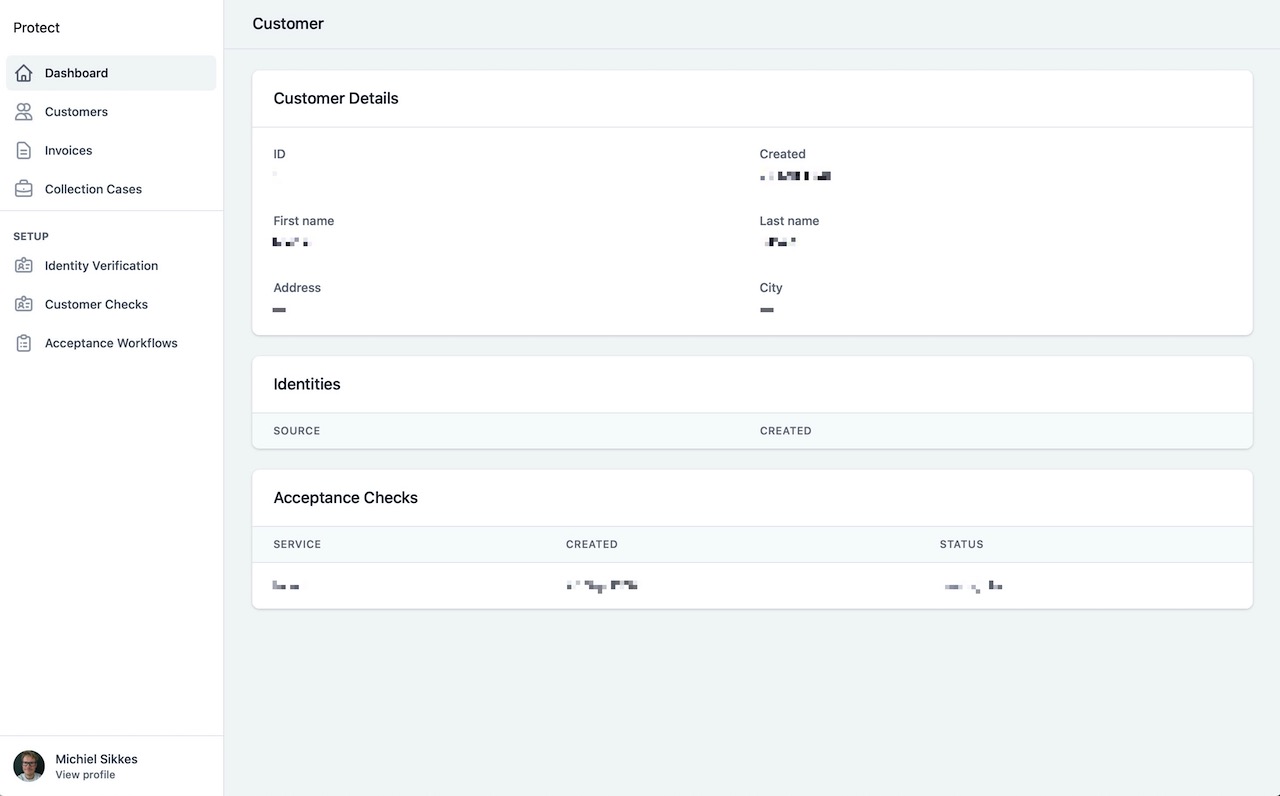Click the Invoices document icon
Viewport: 1280px width, 796px height.
pyautogui.click(x=24, y=151)
